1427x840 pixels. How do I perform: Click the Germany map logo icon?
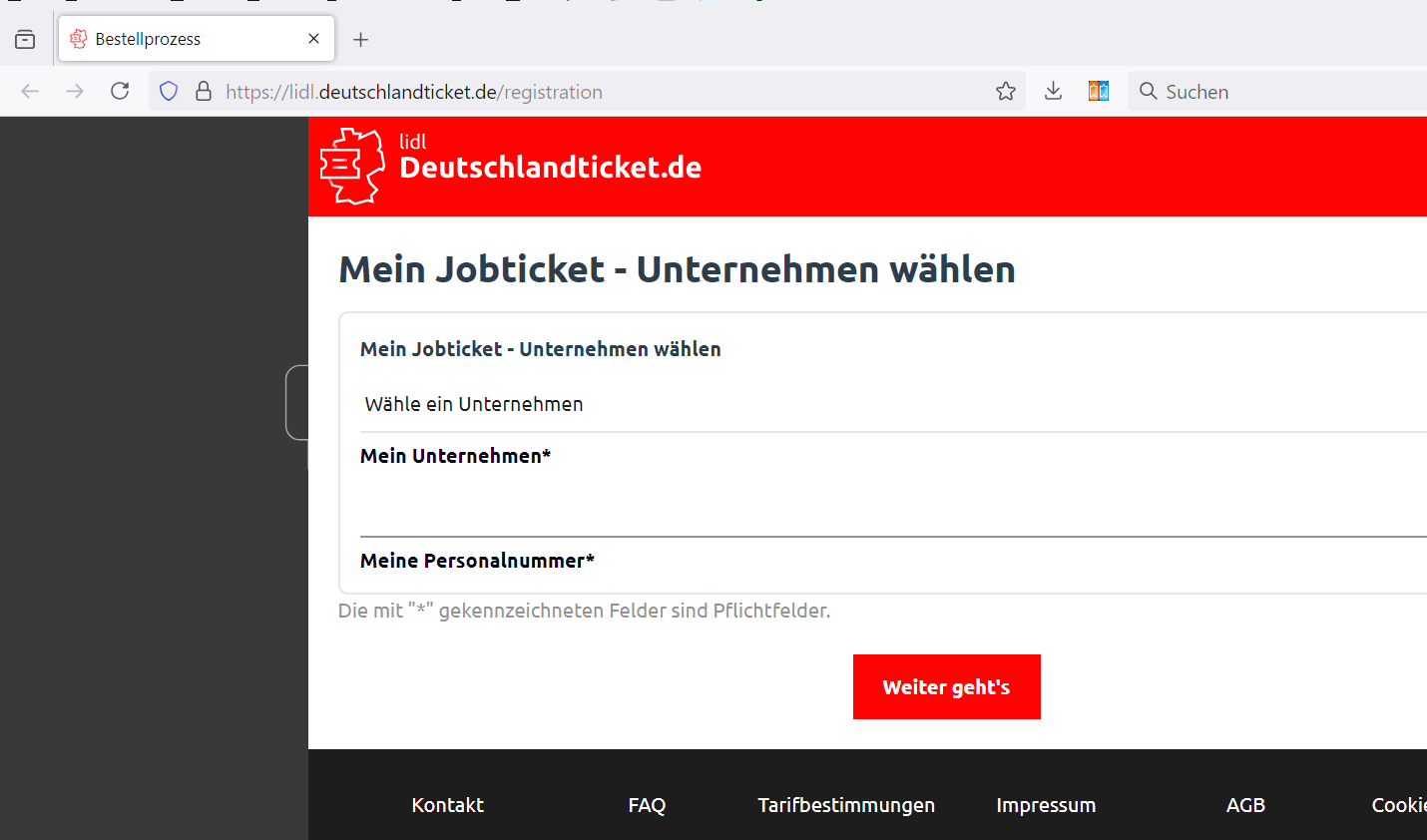click(352, 166)
